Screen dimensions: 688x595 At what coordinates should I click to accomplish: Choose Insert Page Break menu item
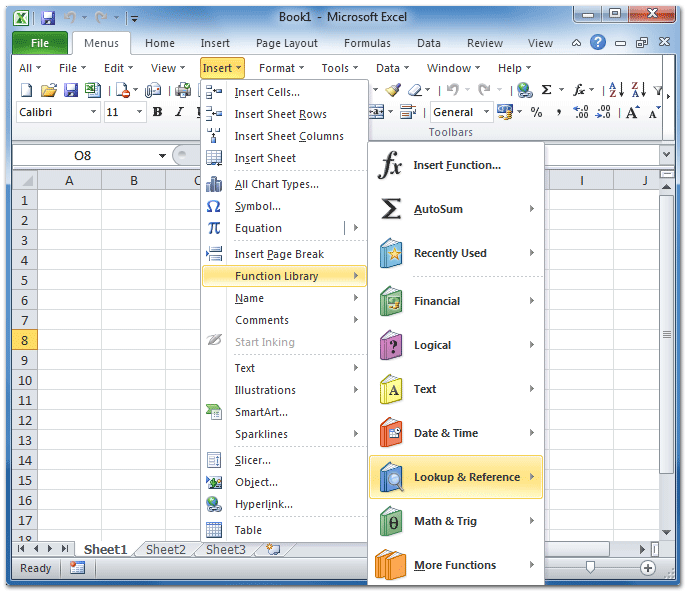(284, 254)
